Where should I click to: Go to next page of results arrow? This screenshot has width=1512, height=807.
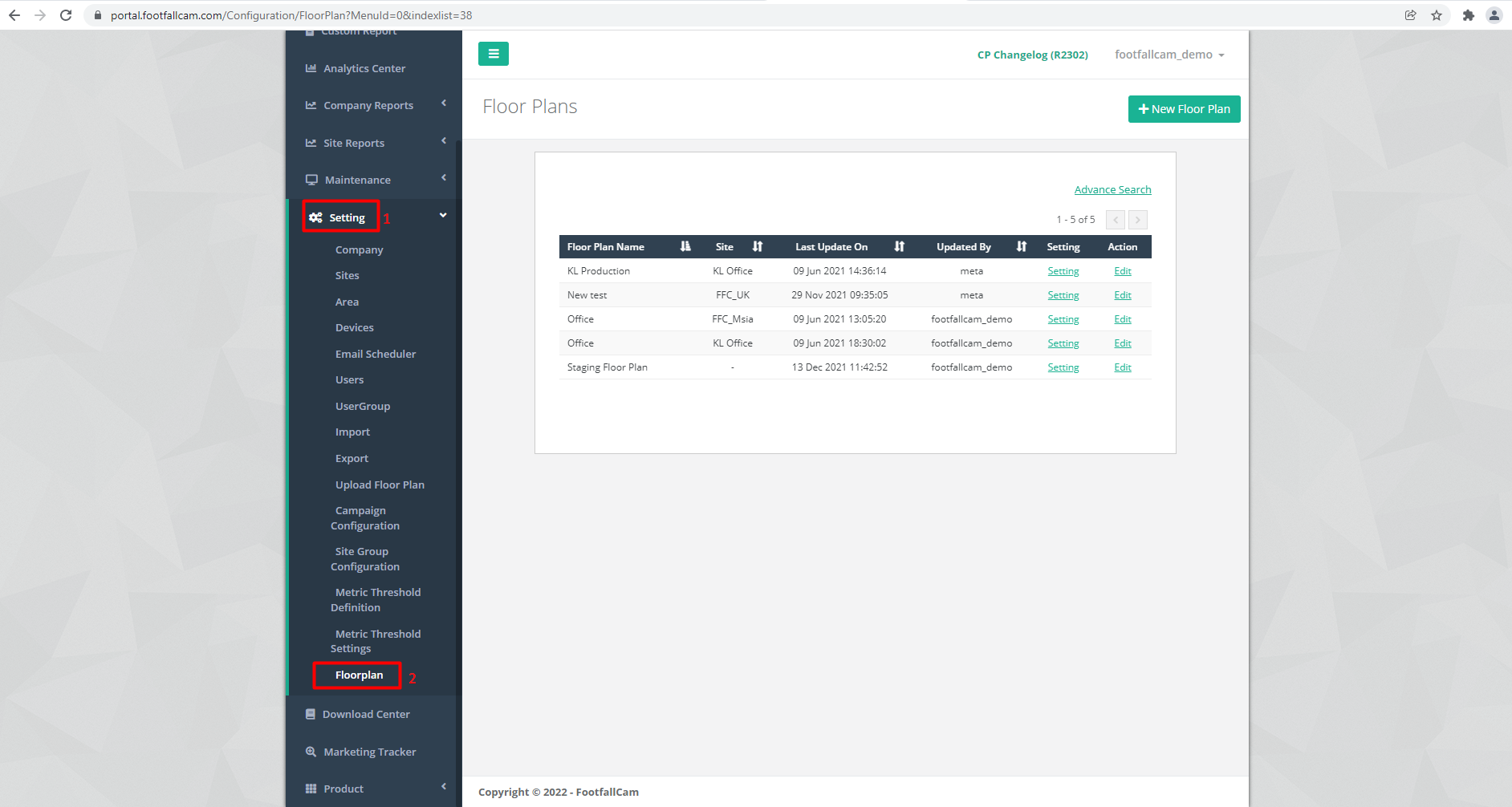pyautogui.click(x=1137, y=220)
